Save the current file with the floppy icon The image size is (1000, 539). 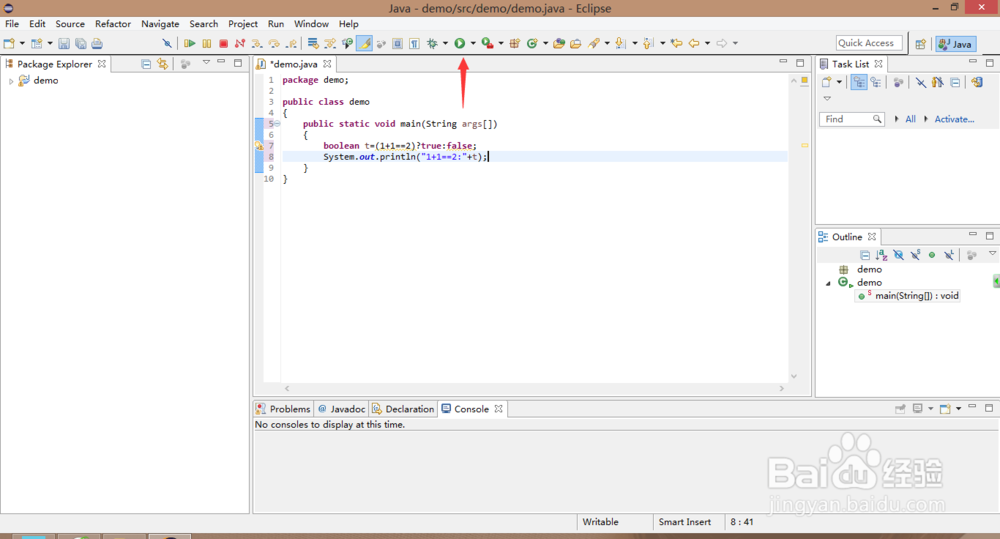(64, 43)
